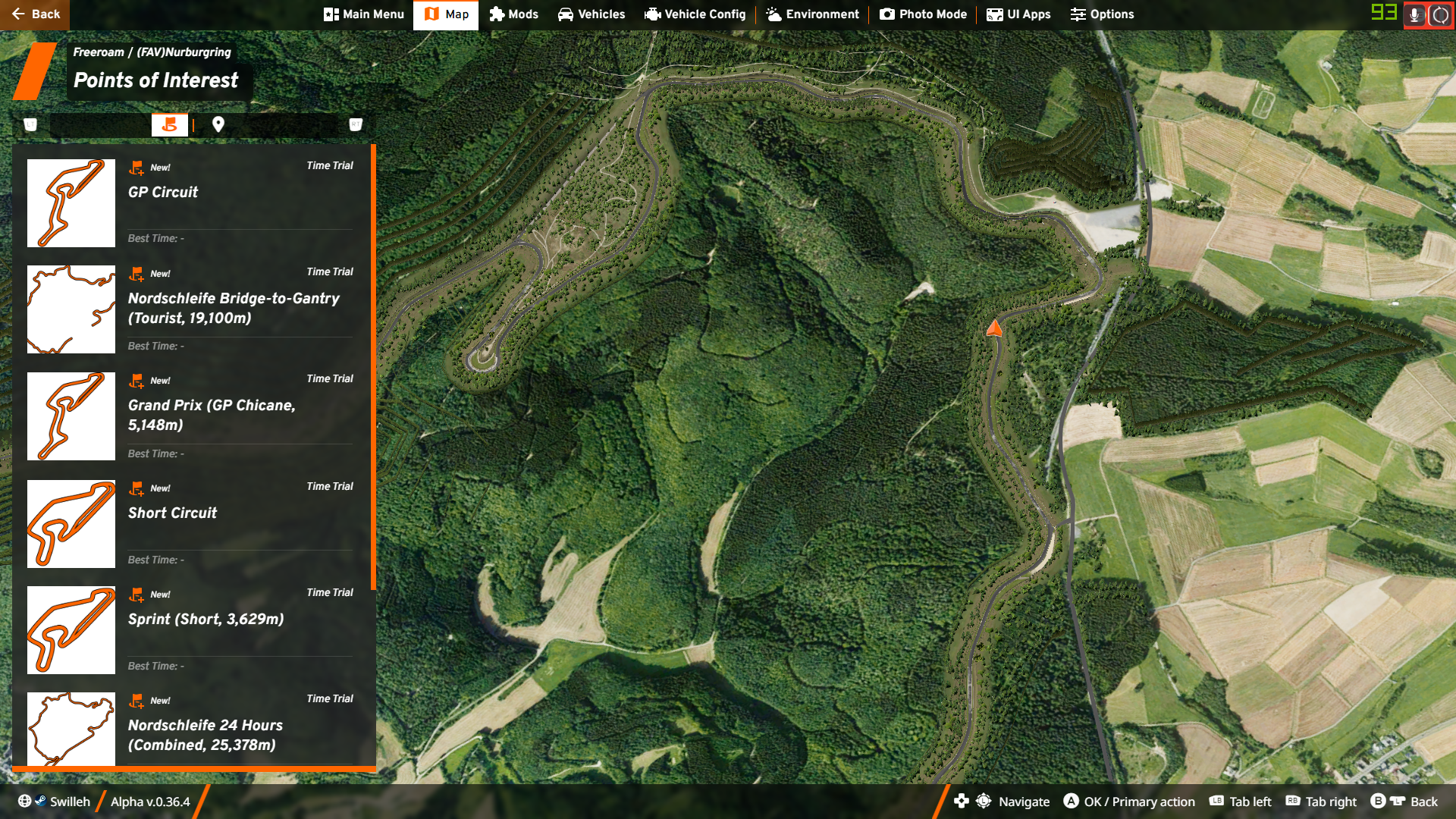Click the orange vehicle arrow marker on map
This screenshot has height=819, width=1456.
pos(994,328)
